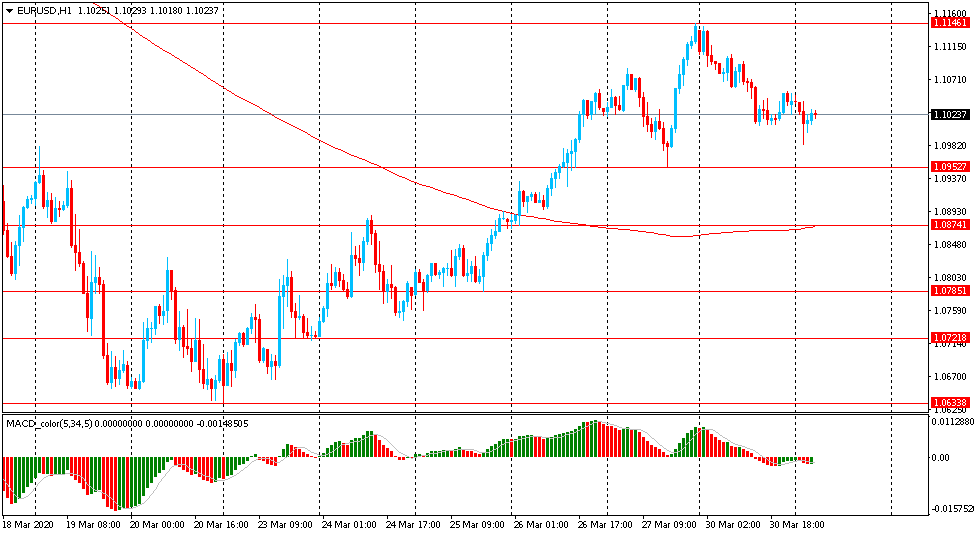Screen dimensions: 974x536
Task: Select the 20 Mar 16:00 time label
Action: [221, 525]
